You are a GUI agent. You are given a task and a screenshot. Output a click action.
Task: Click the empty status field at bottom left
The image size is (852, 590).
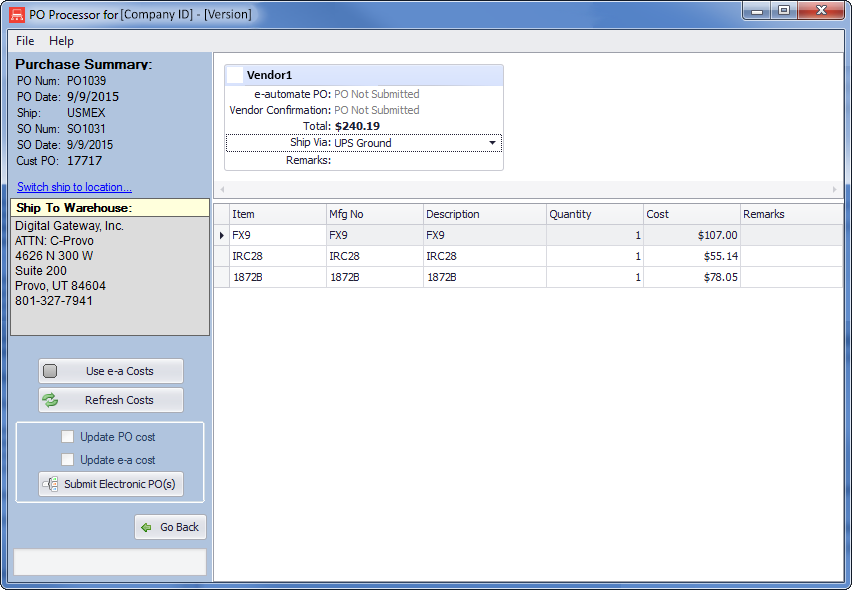[x=110, y=562]
